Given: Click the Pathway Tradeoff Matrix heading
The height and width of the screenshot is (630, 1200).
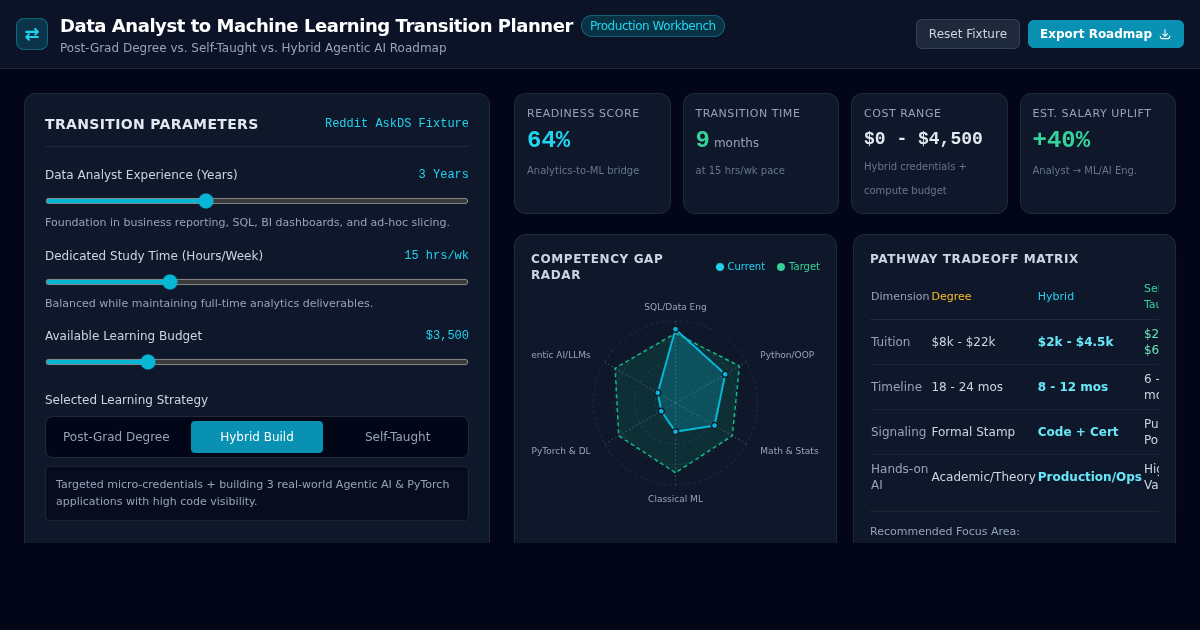Looking at the screenshot, I should pyautogui.click(x=974, y=259).
